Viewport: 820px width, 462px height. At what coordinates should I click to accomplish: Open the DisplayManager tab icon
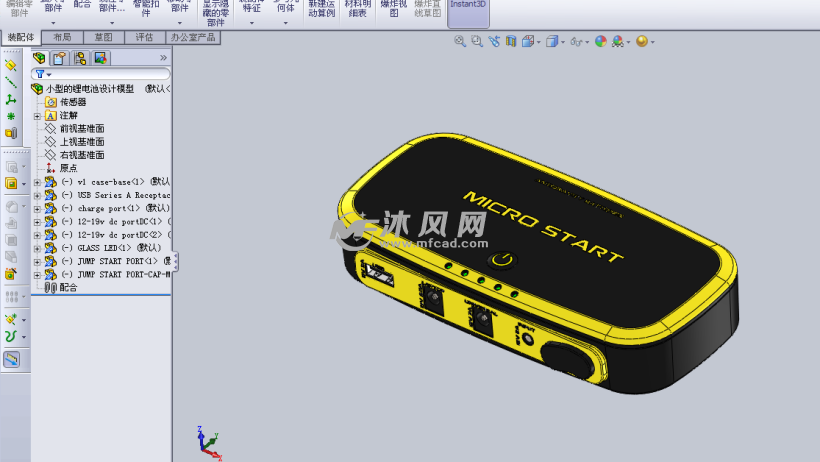(100, 58)
